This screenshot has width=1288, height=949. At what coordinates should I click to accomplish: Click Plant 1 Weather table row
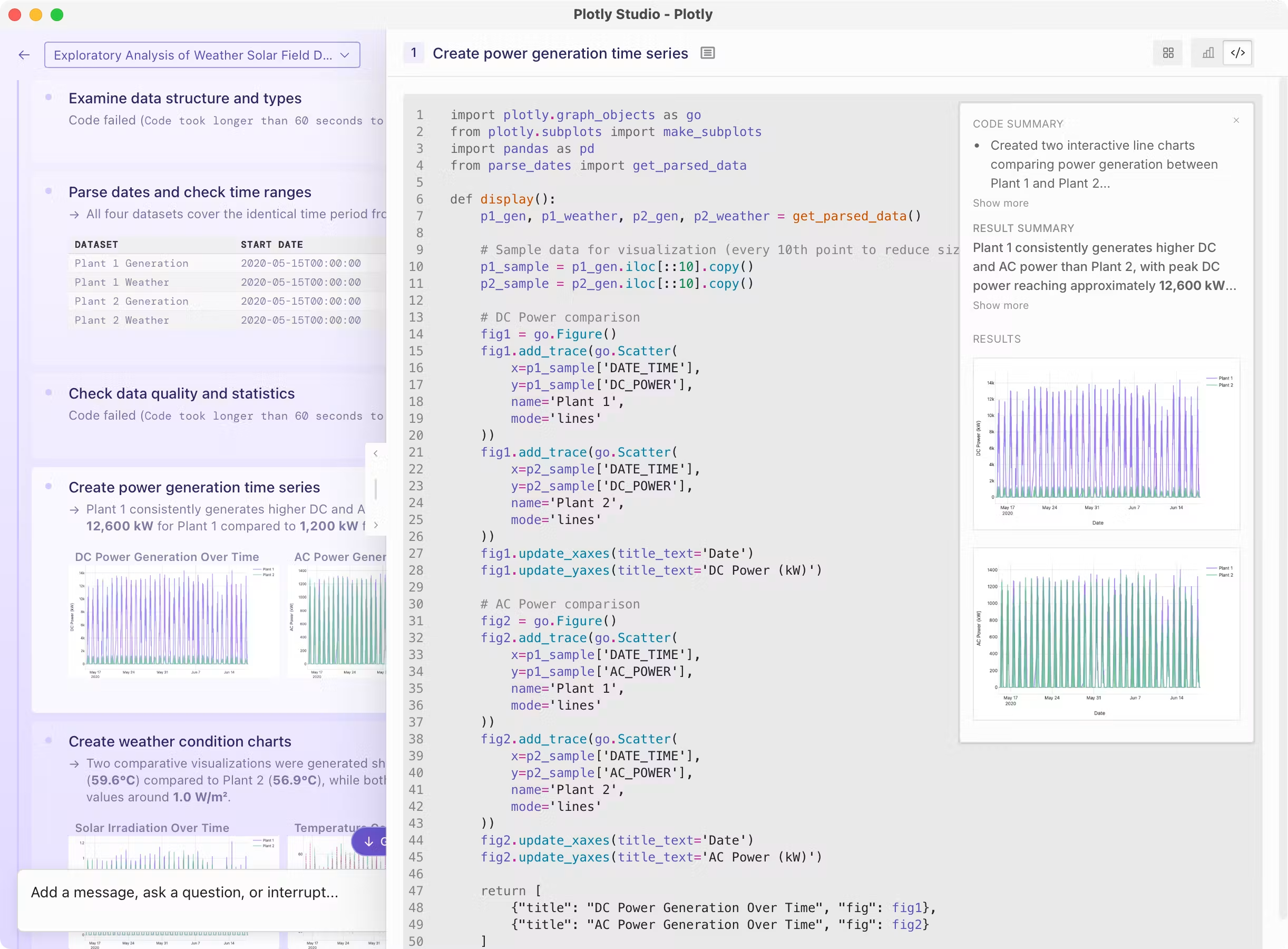(x=227, y=282)
